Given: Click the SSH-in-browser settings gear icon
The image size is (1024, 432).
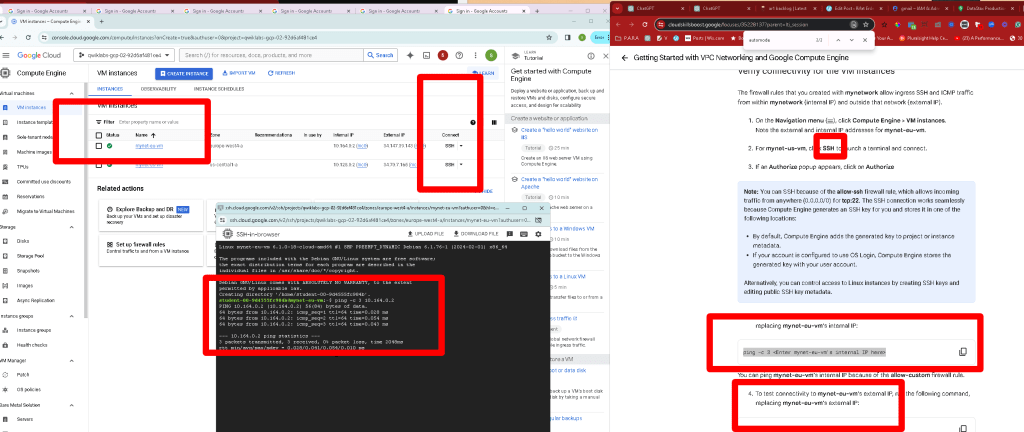Looking at the screenshot, I should (538, 234).
